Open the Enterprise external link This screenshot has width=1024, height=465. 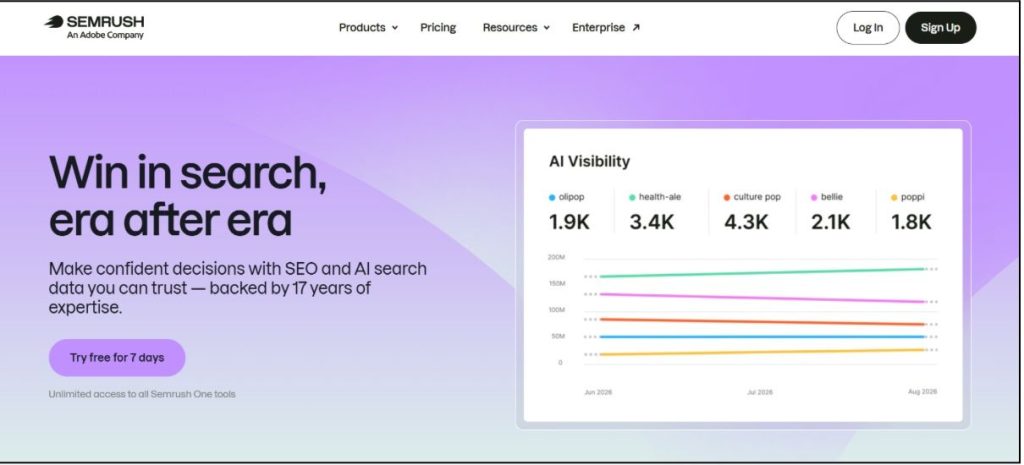(606, 27)
